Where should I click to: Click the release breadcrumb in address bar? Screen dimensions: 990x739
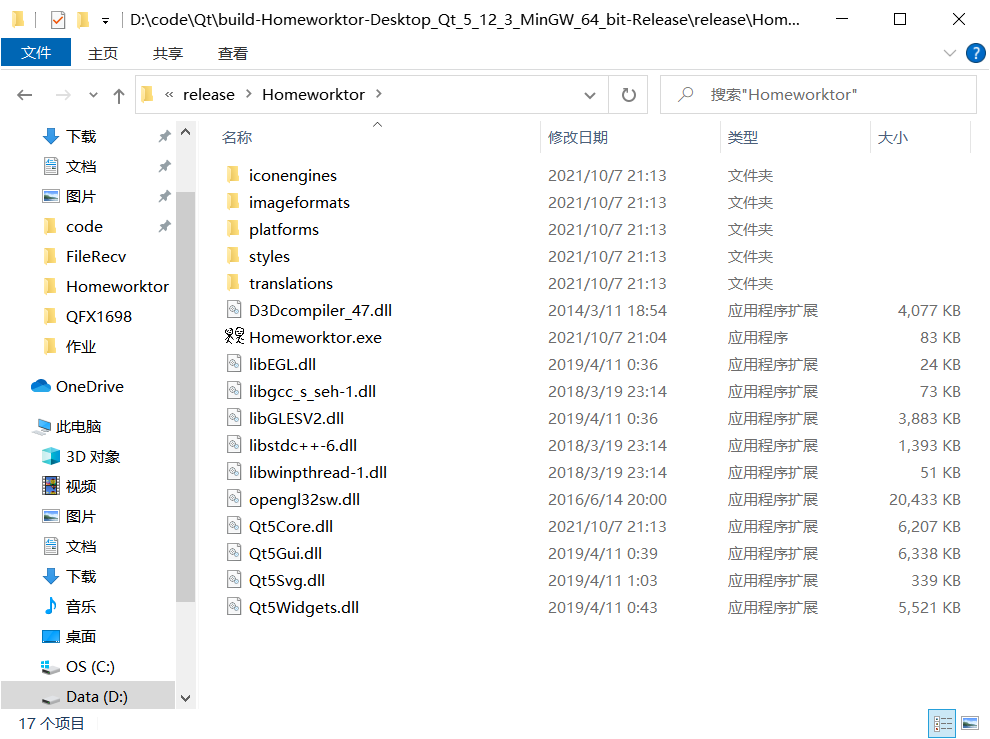[x=208, y=95]
